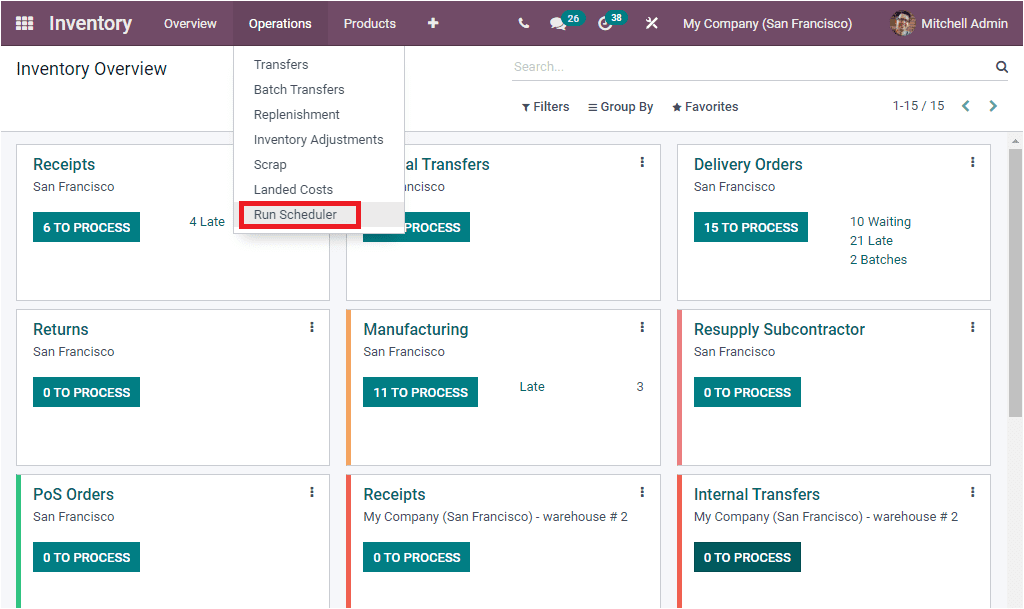1024x609 pixels.
Task: Open the Favorites dropdown
Action: tap(704, 106)
